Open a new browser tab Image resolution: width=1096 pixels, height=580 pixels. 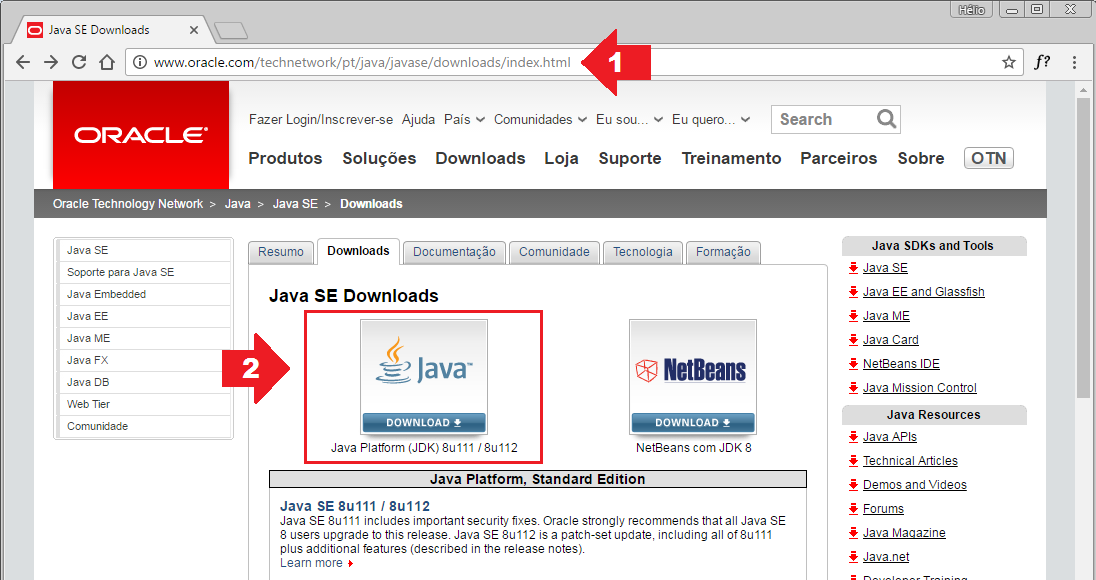231,30
